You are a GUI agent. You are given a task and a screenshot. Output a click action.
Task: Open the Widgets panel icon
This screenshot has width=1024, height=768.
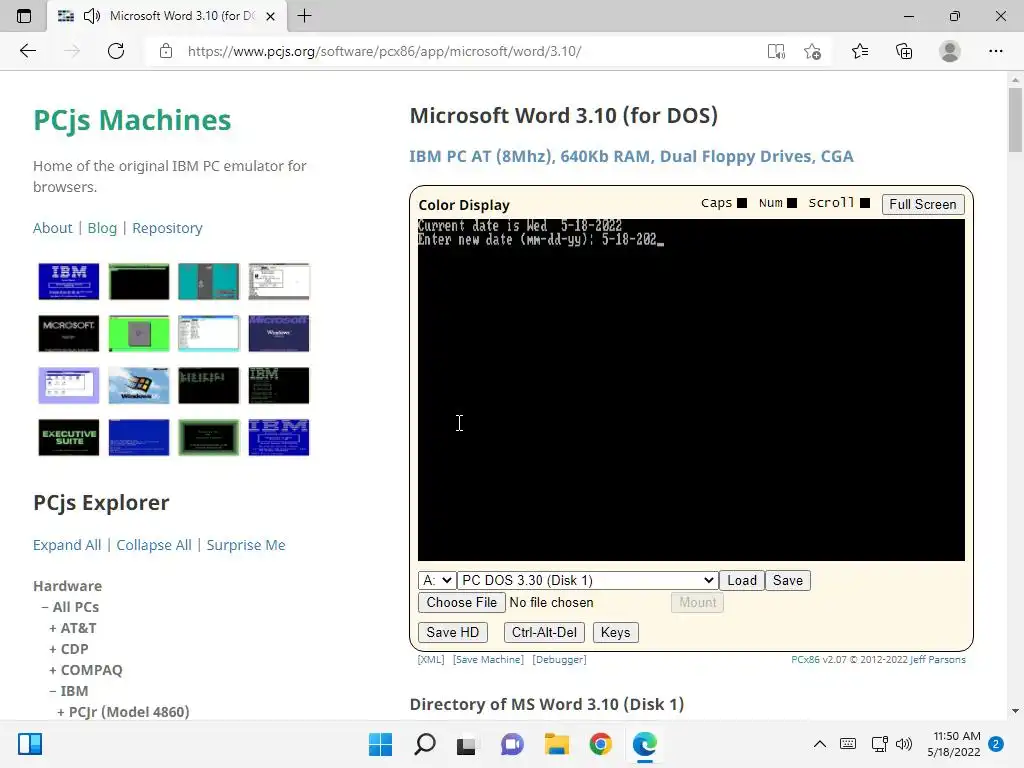pyautogui.click(x=30, y=744)
